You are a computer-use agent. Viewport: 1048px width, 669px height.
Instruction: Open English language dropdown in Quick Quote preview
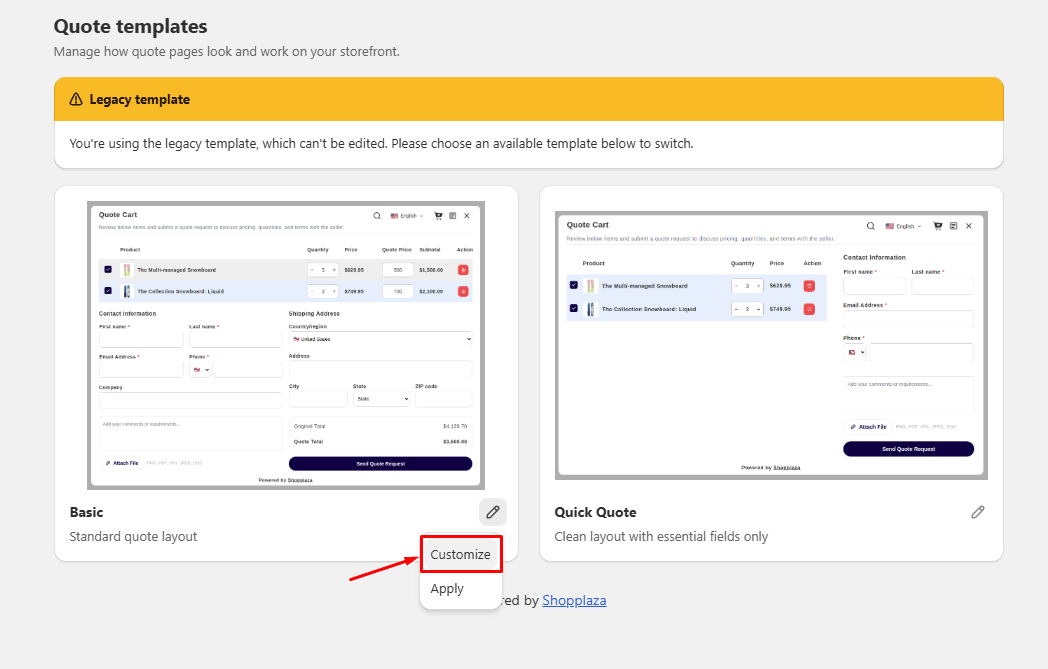[x=904, y=226]
